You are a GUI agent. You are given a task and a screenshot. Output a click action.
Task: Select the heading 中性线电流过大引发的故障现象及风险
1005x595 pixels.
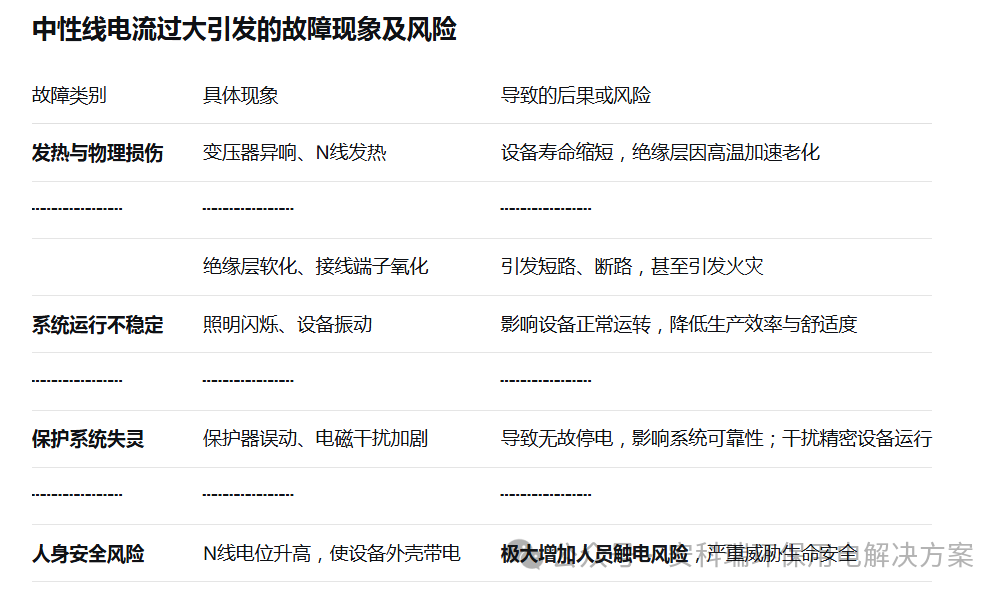244,29
